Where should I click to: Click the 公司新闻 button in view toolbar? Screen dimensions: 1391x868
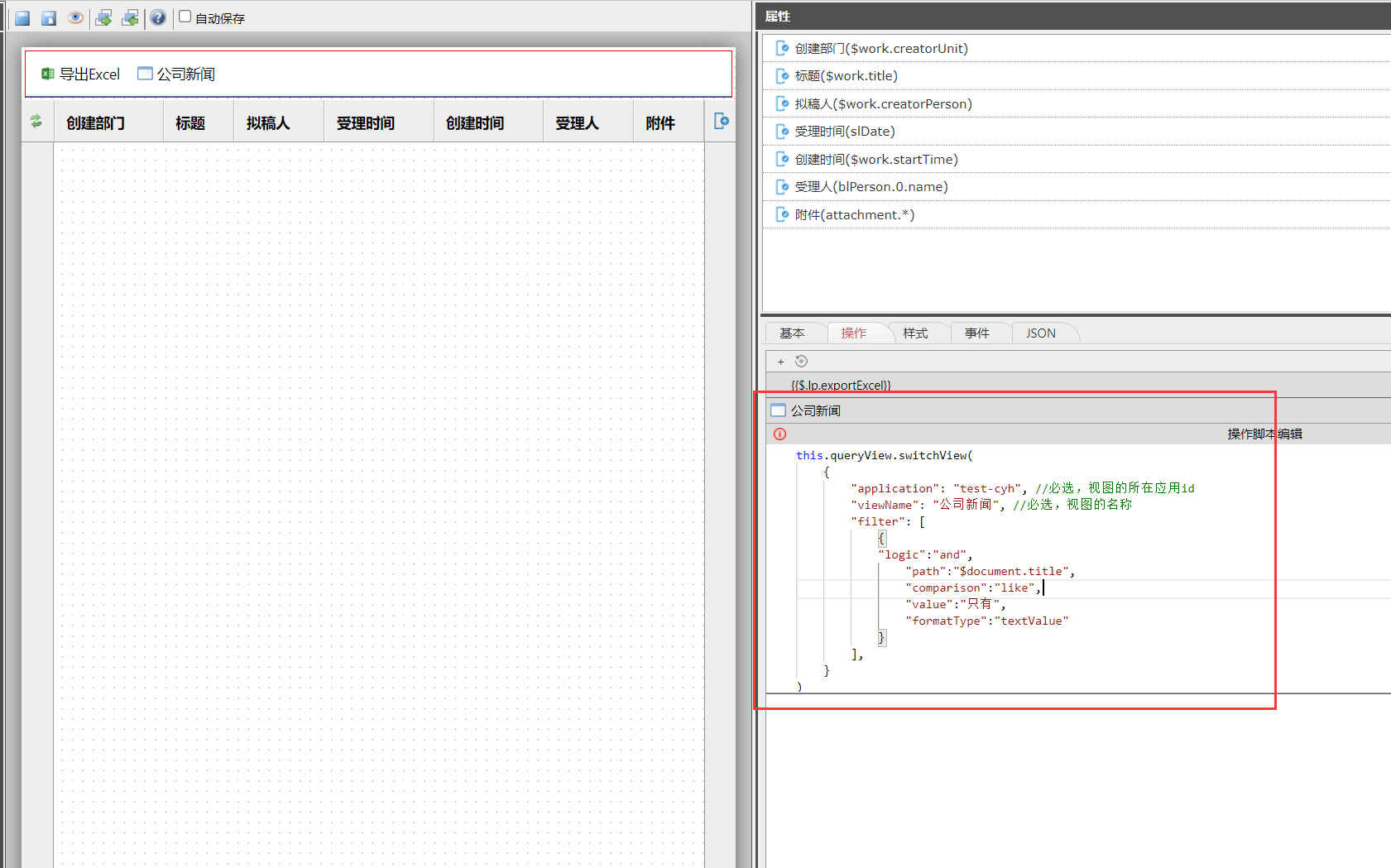click(x=176, y=74)
